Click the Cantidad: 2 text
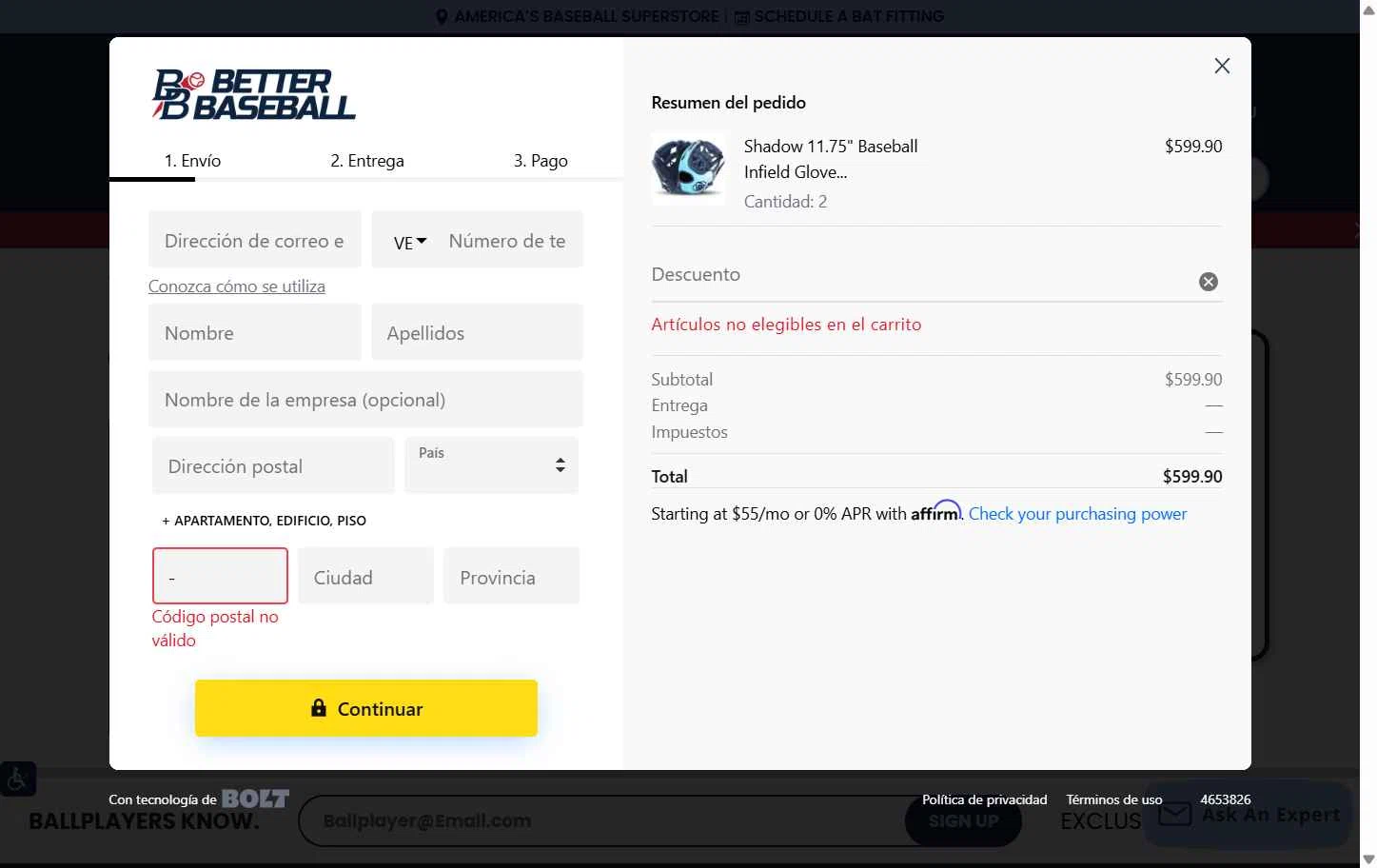The width and height of the screenshot is (1377, 868). (x=785, y=202)
